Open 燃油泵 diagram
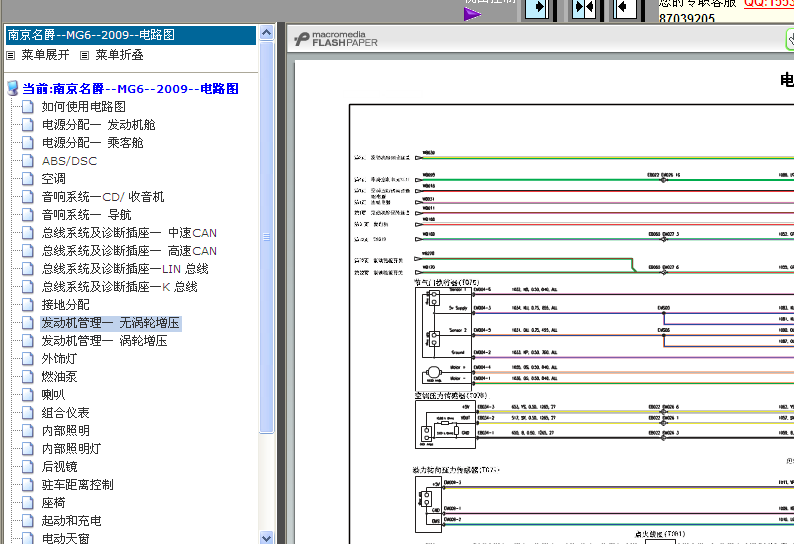Viewport: 794px width, 544px height. pos(59,377)
